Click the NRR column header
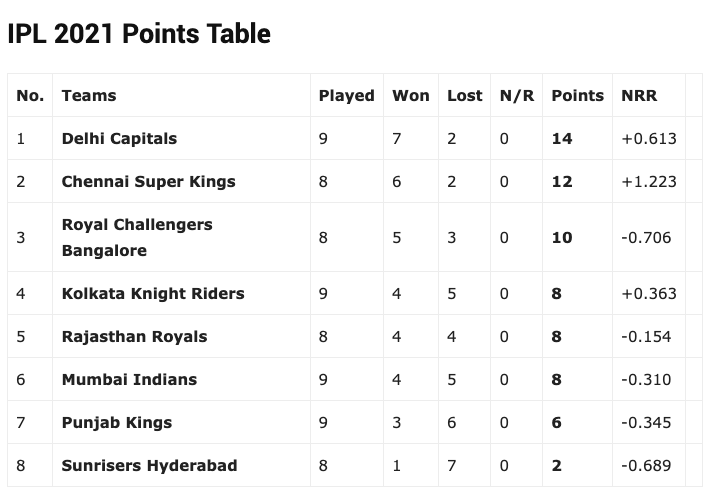This screenshot has height=492, width=711. click(x=637, y=95)
